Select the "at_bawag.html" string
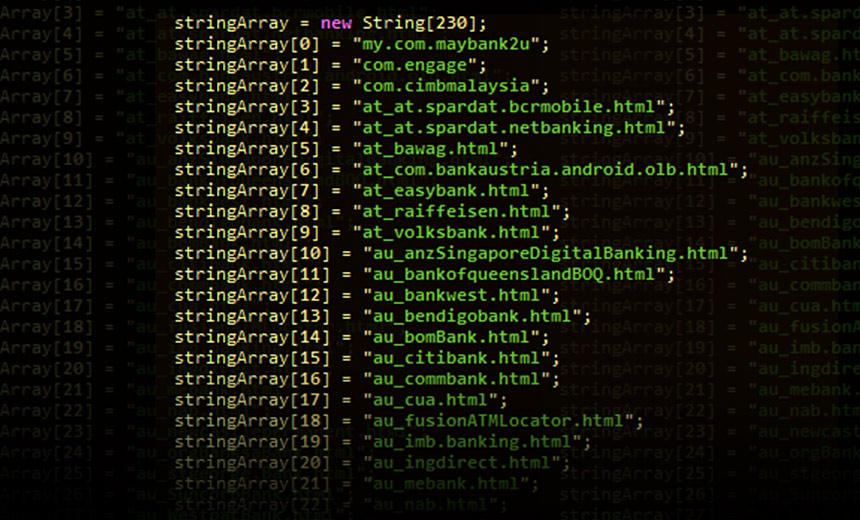The width and height of the screenshot is (860, 520). click(431, 149)
